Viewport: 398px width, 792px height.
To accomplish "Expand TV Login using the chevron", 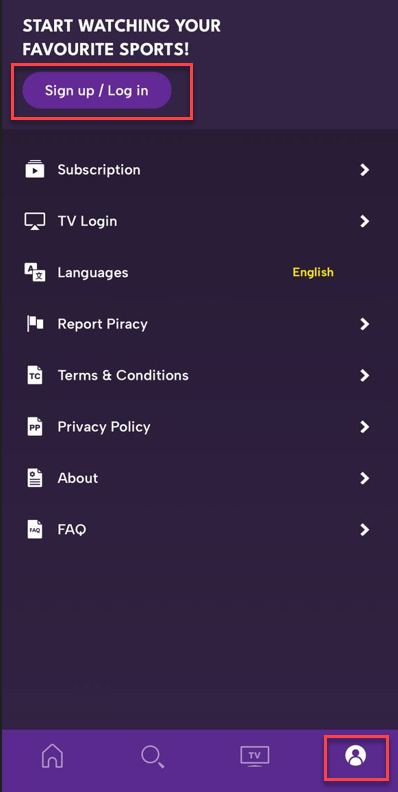I will click(x=365, y=221).
